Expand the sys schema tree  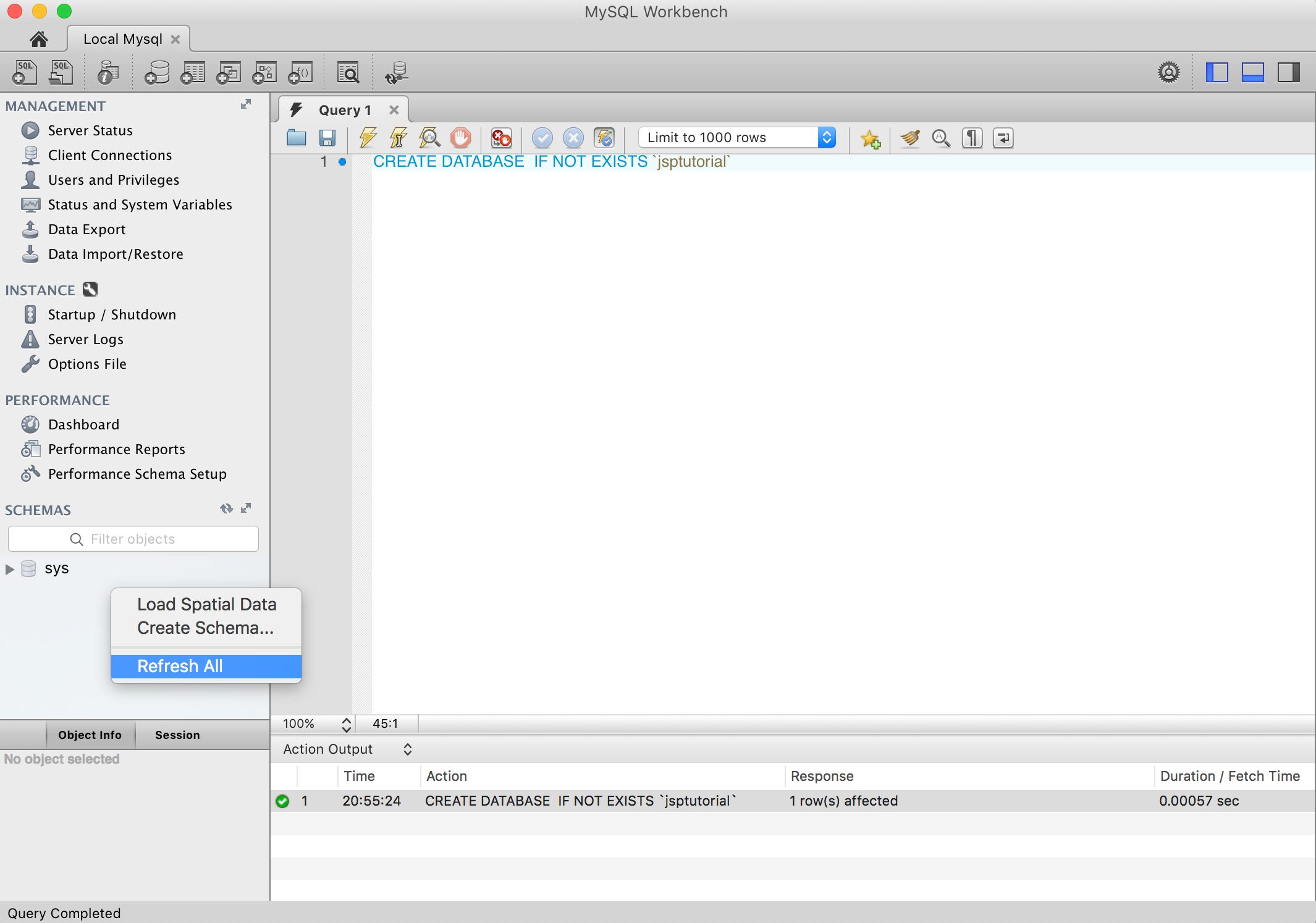click(9, 569)
